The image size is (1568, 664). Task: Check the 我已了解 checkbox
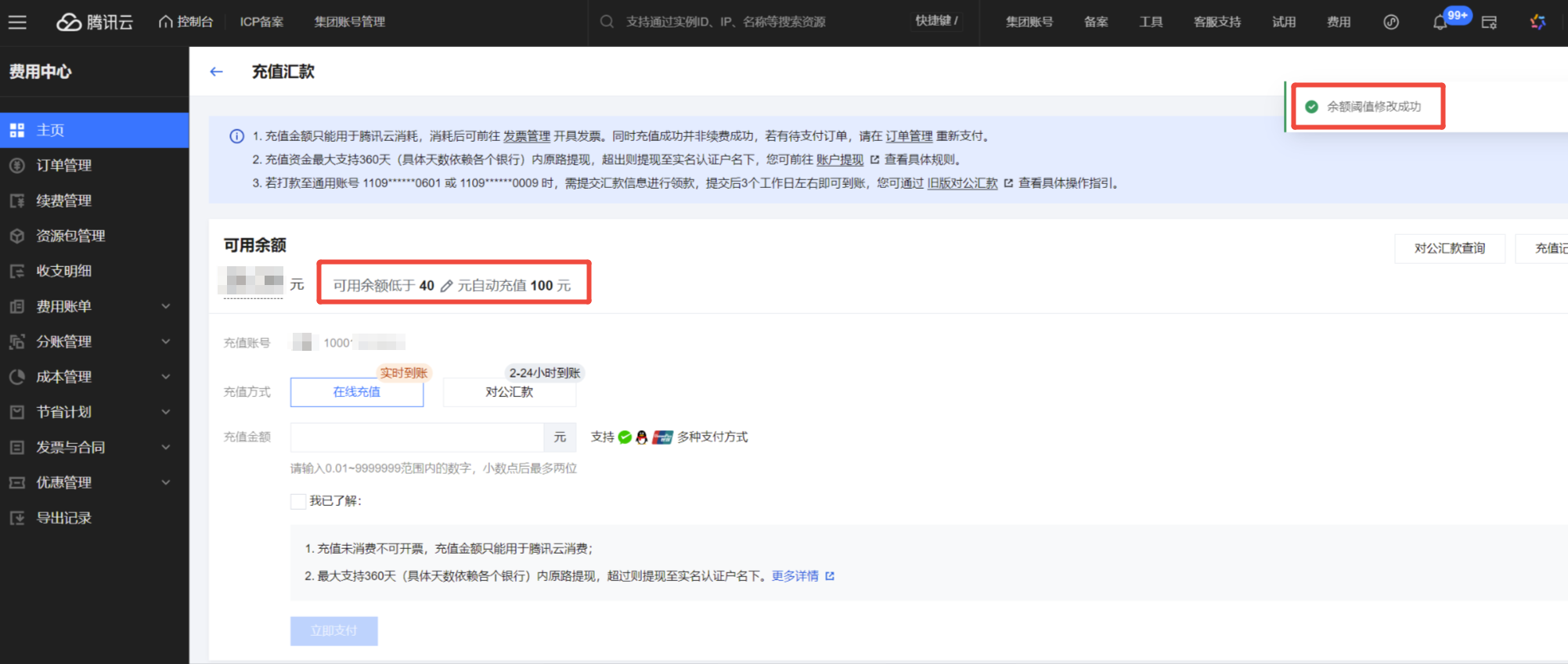[298, 501]
